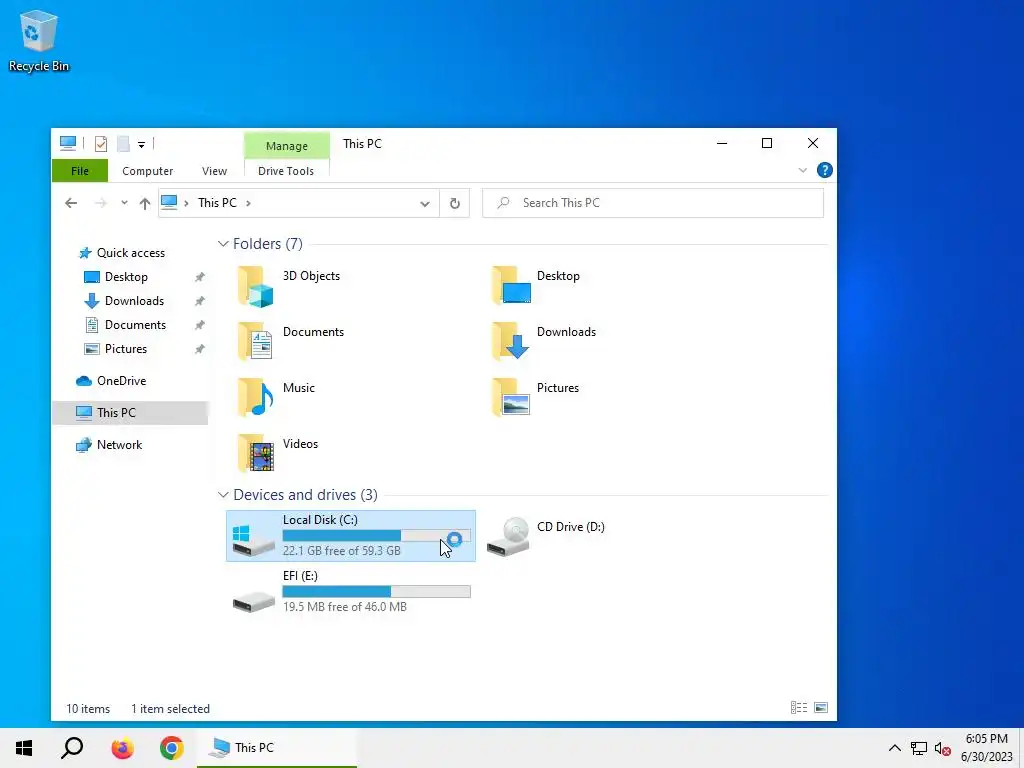The width and height of the screenshot is (1024, 768).
Task: Click the Properties icon in quick access toolbar
Action: (101, 144)
